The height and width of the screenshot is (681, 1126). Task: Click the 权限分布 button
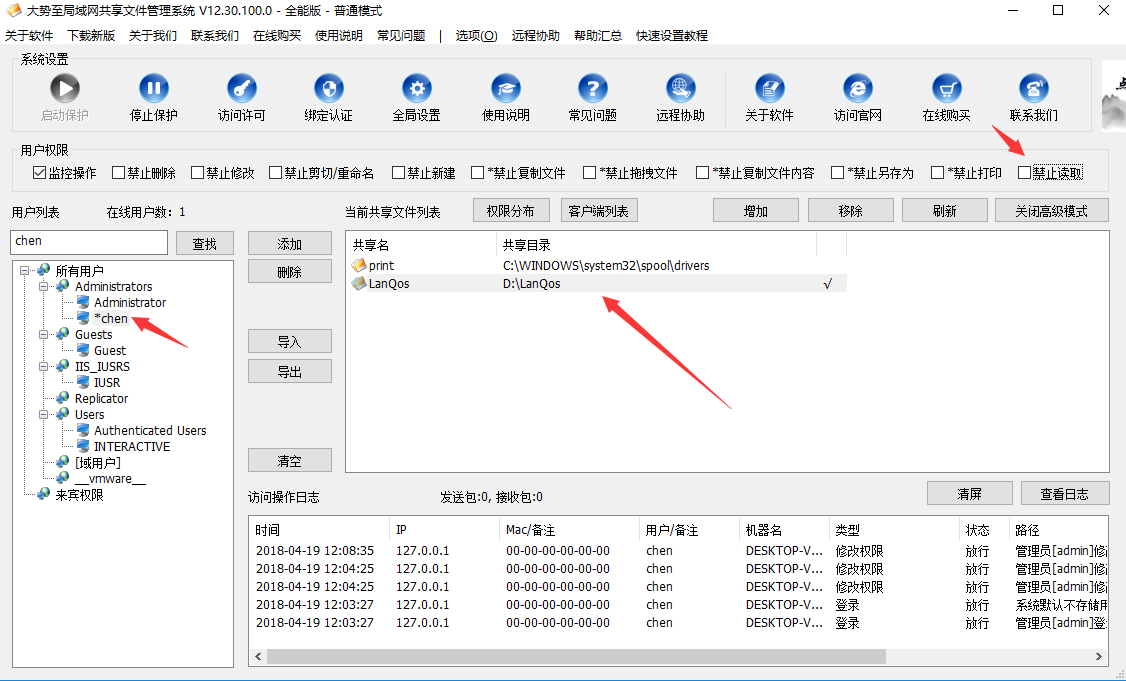pyautogui.click(x=510, y=211)
